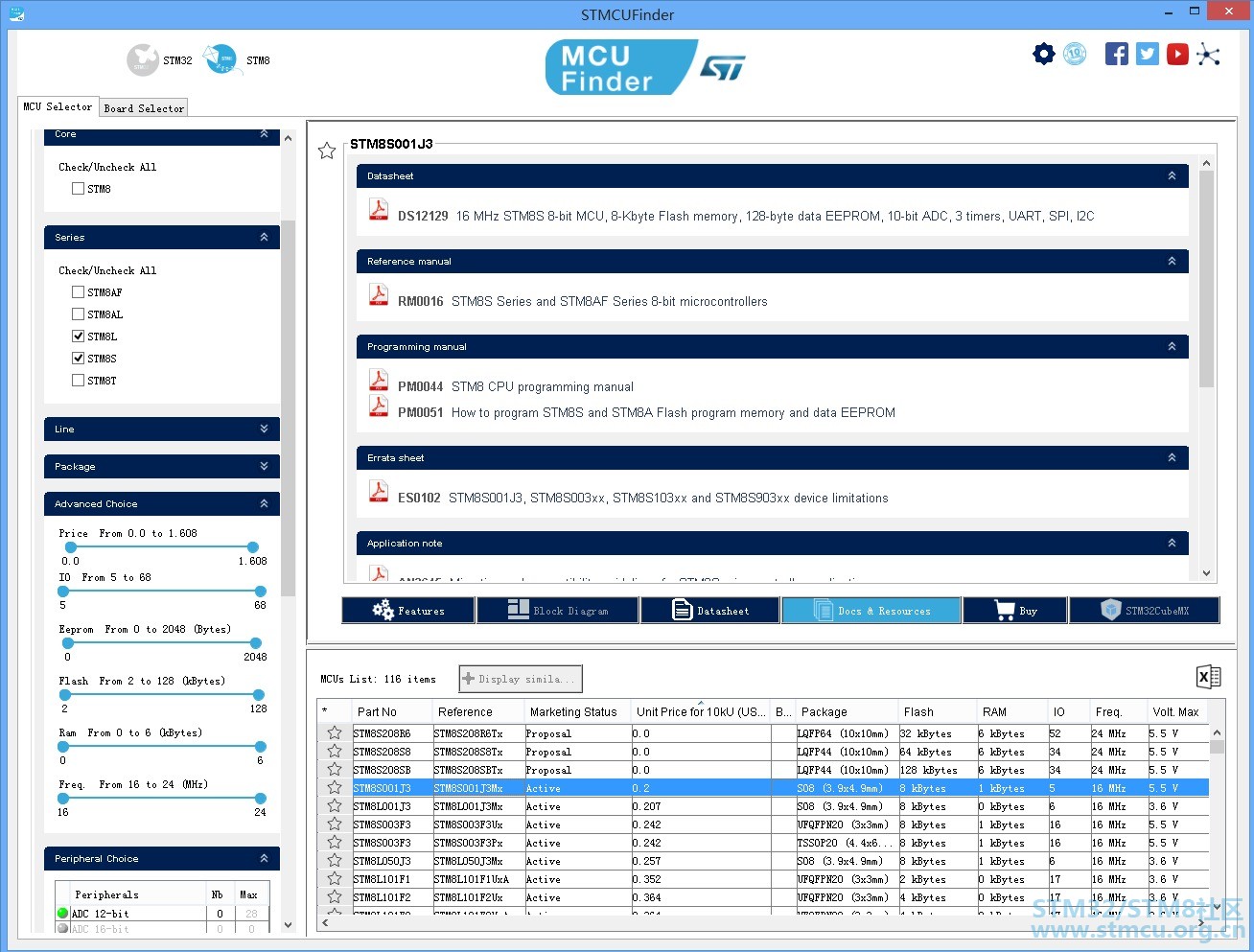The height and width of the screenshot is (952, 1254).
Task: Click the Price maximum slider handle
Action: 253,546
